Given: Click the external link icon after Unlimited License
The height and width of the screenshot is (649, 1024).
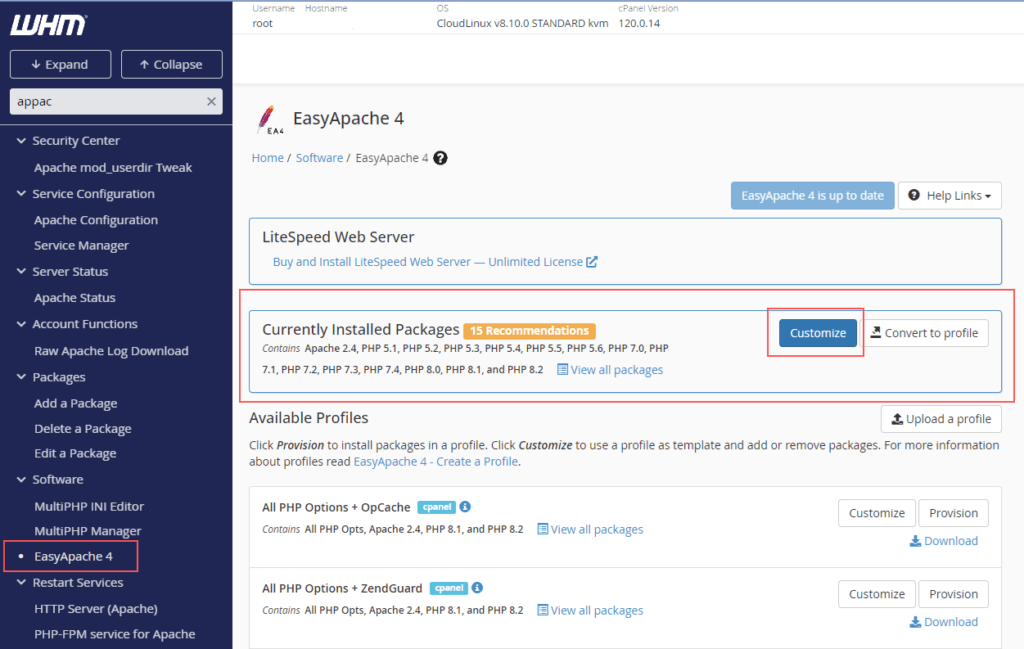Looking at the screenshot, I should (592, 262).
